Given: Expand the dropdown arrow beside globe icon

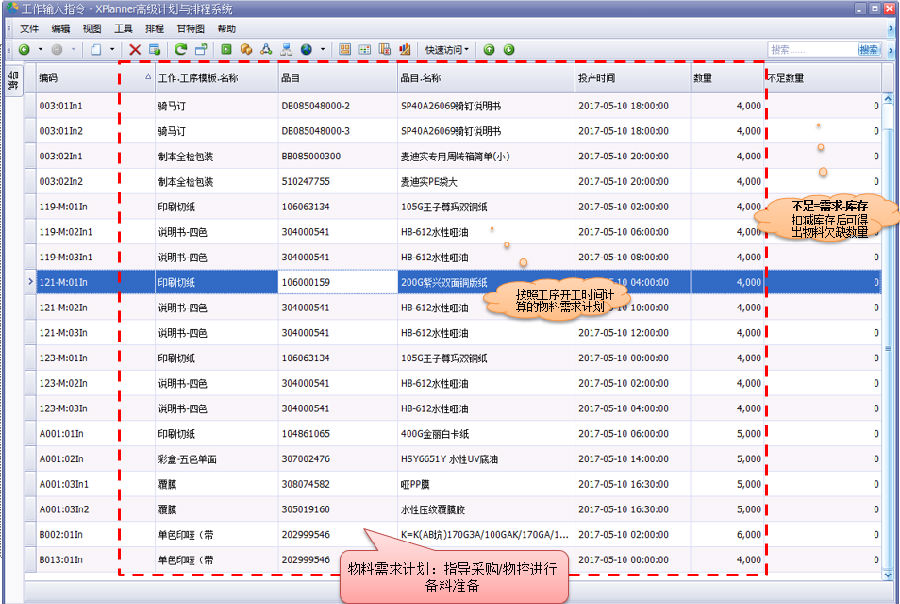Looking at the screenshot, I should 322,49.
